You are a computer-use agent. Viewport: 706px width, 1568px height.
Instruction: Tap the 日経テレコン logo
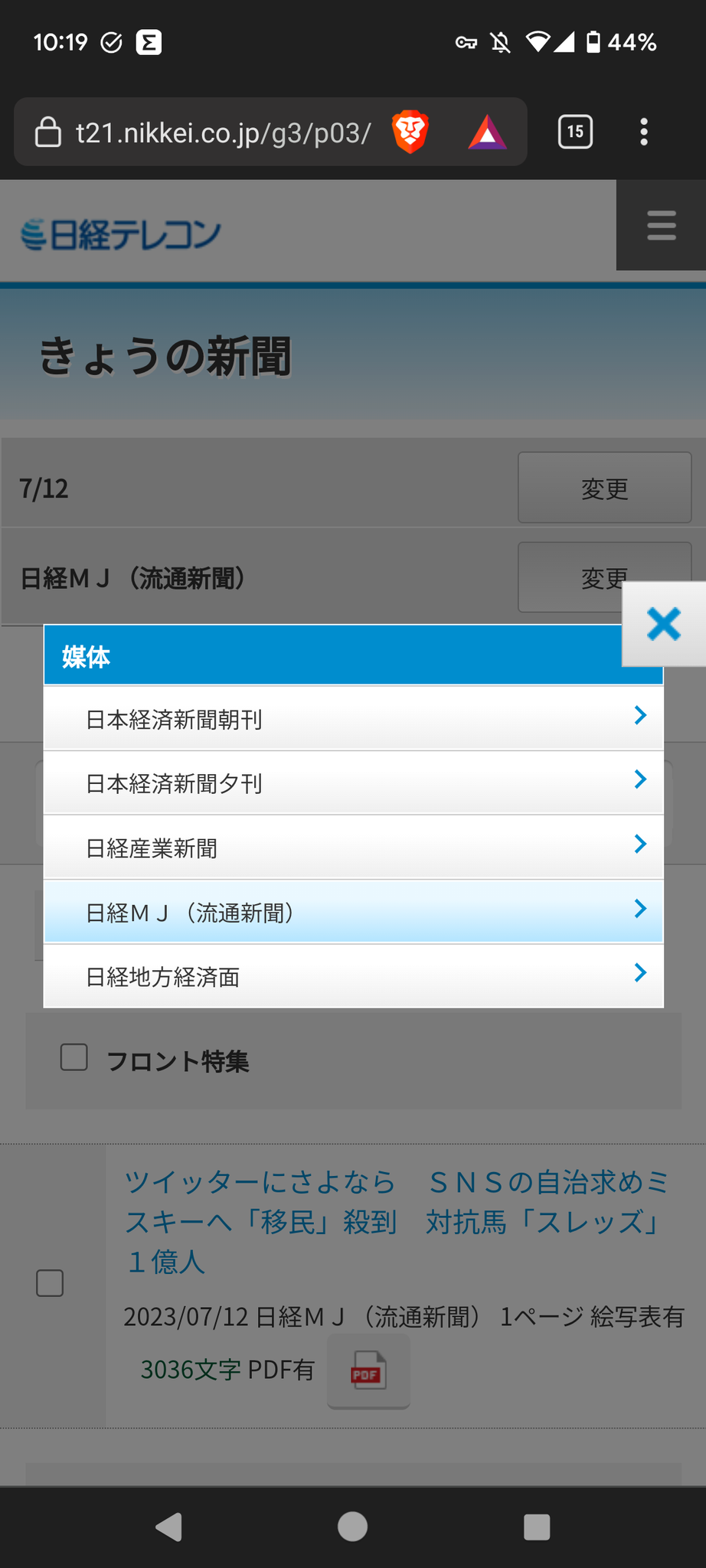click(121, 234)
